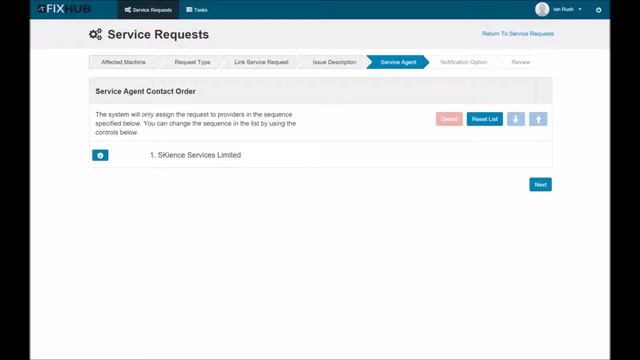The width and height of the screenshot is (640, 360).
Task: Click the power logout icon
Action: click(598, 10)
